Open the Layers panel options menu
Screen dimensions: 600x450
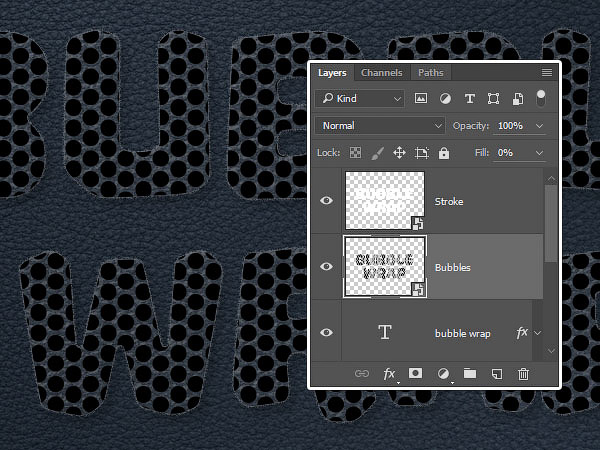coord(546,72)
